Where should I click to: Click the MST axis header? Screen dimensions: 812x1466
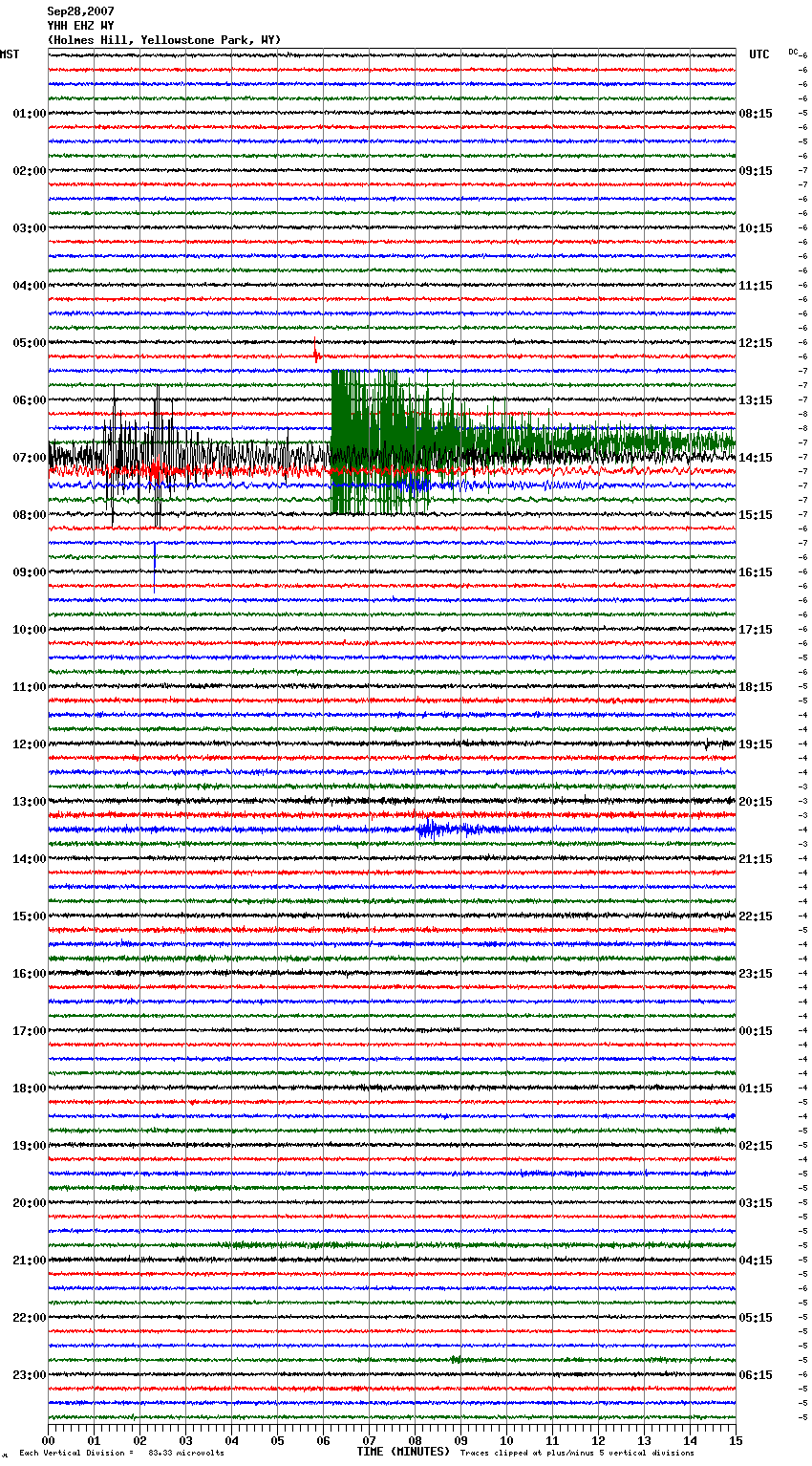pos(10,54)
